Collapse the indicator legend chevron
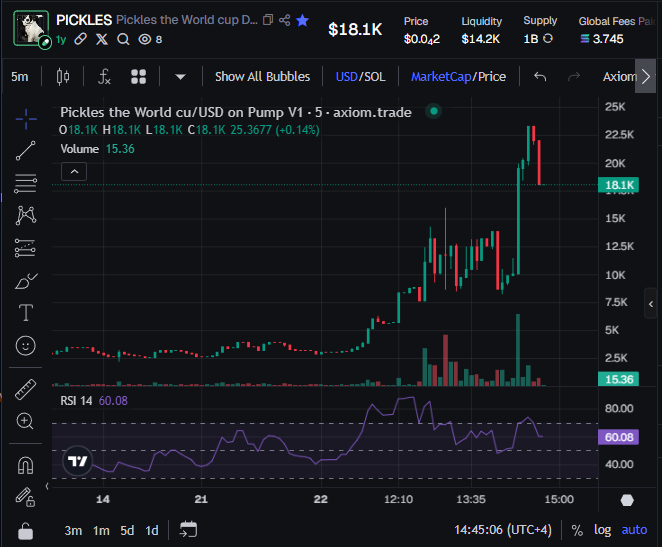Viewport: 662px width, 547px height. tap(74, 171)
